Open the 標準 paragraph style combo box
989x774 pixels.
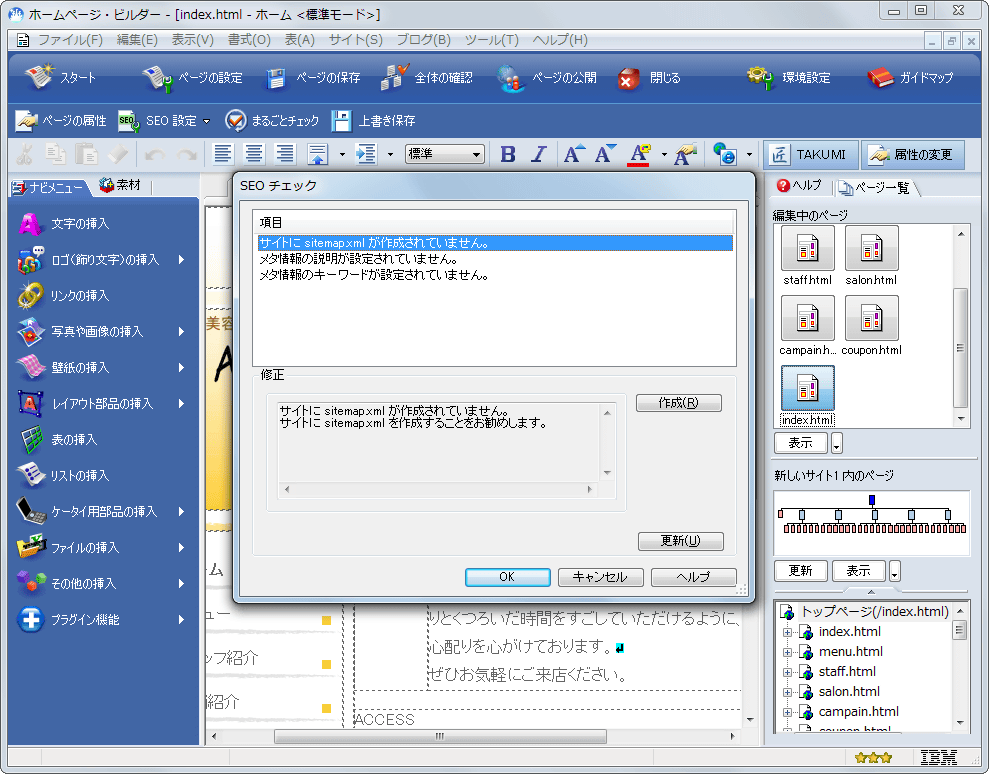[x=445, y=153]
